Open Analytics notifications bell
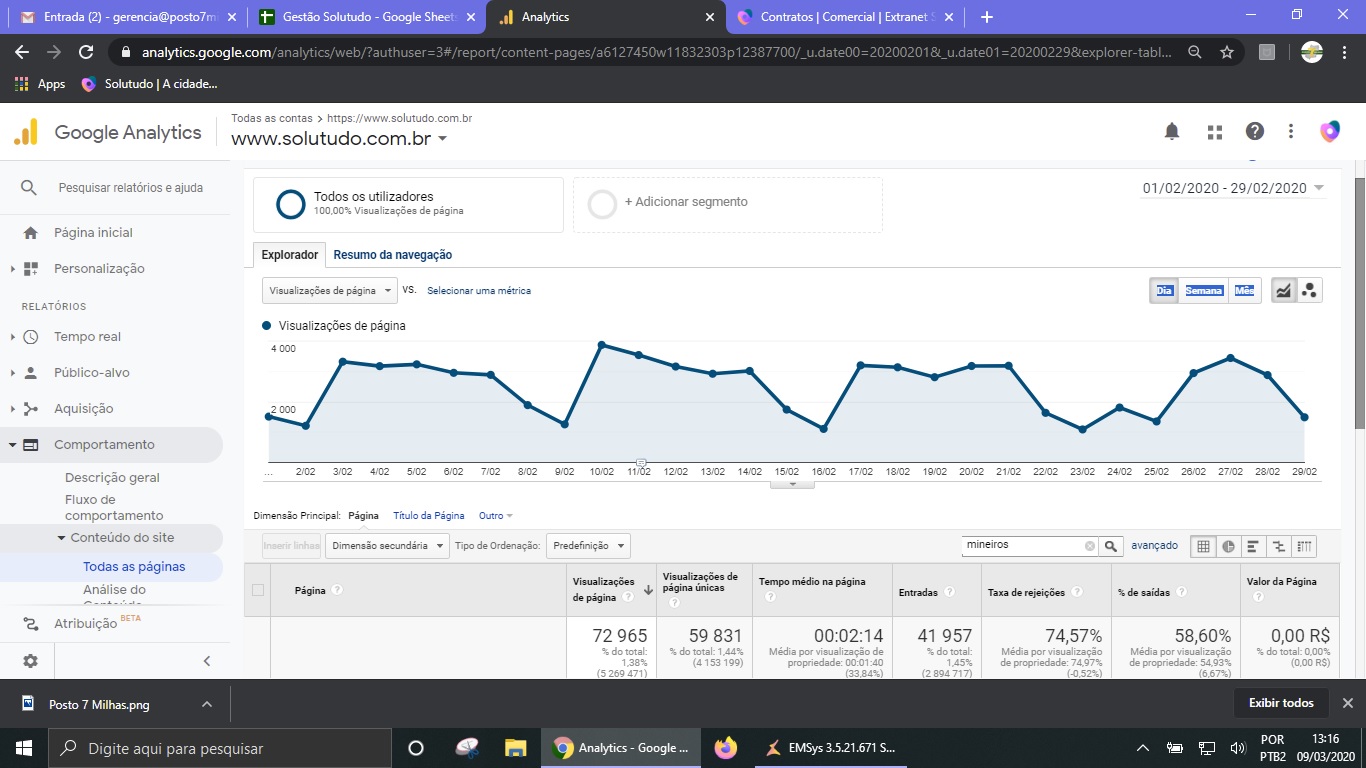Screen dimensions: 1366x768 1172,132
